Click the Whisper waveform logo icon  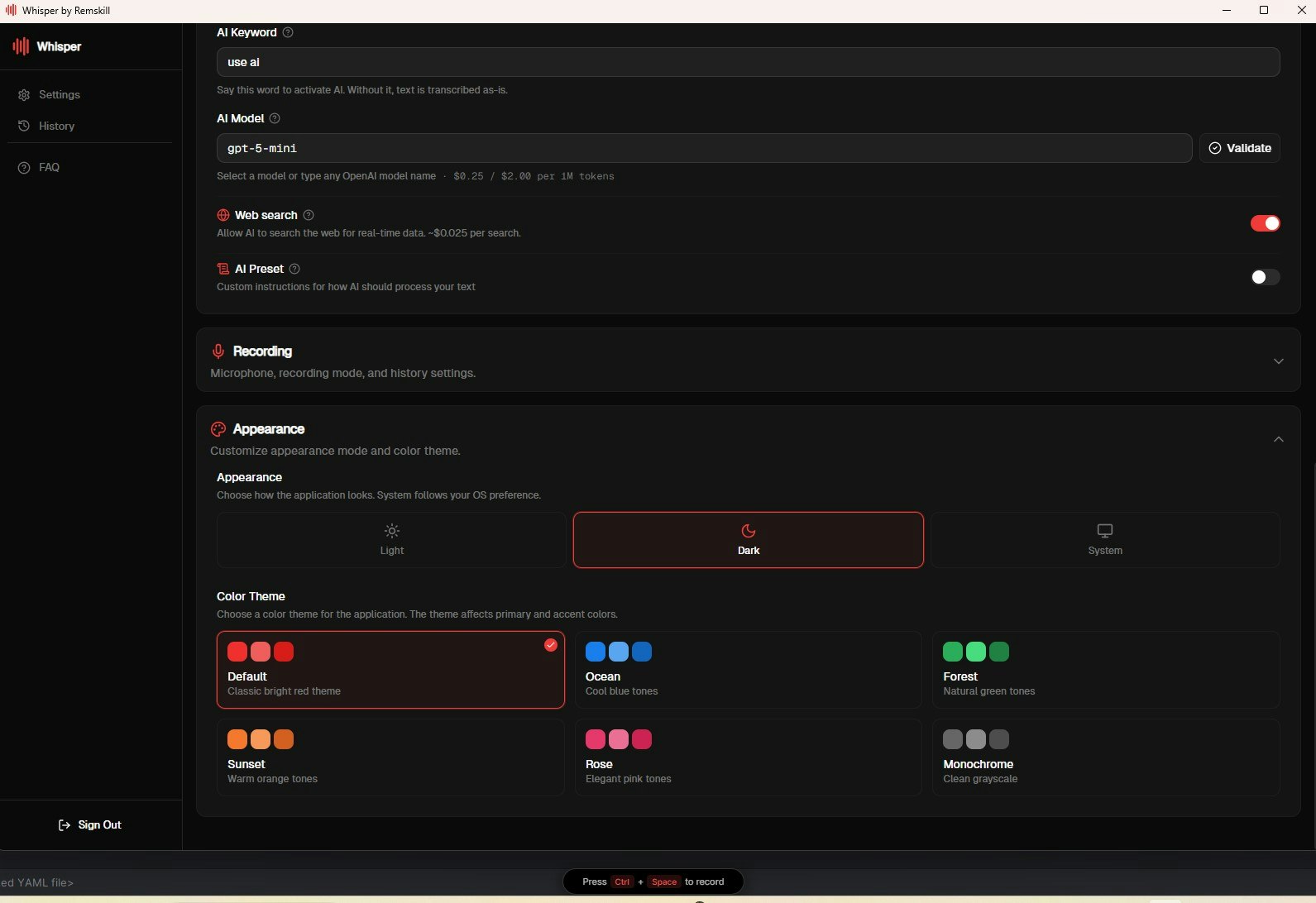[21, 46]
